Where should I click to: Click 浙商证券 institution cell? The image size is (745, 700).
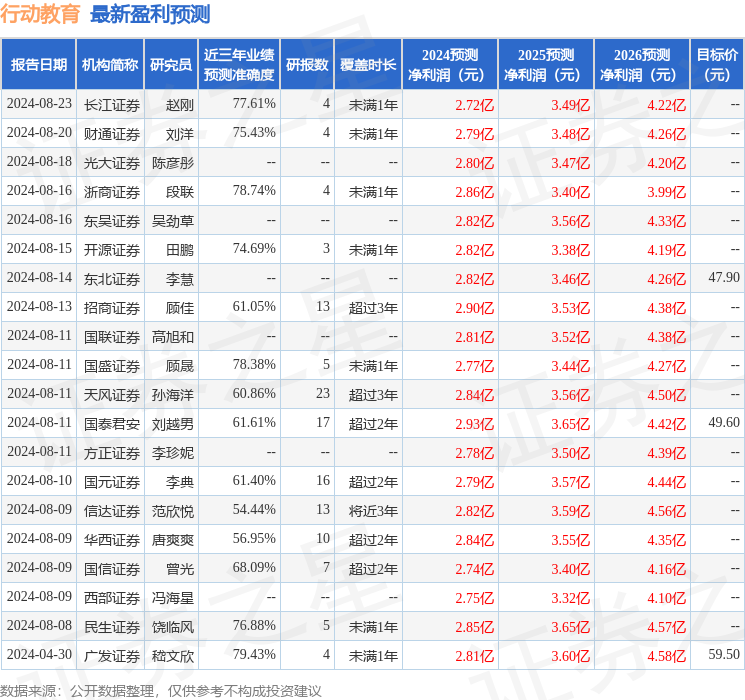pyautogui.click(x=112, y=192)
